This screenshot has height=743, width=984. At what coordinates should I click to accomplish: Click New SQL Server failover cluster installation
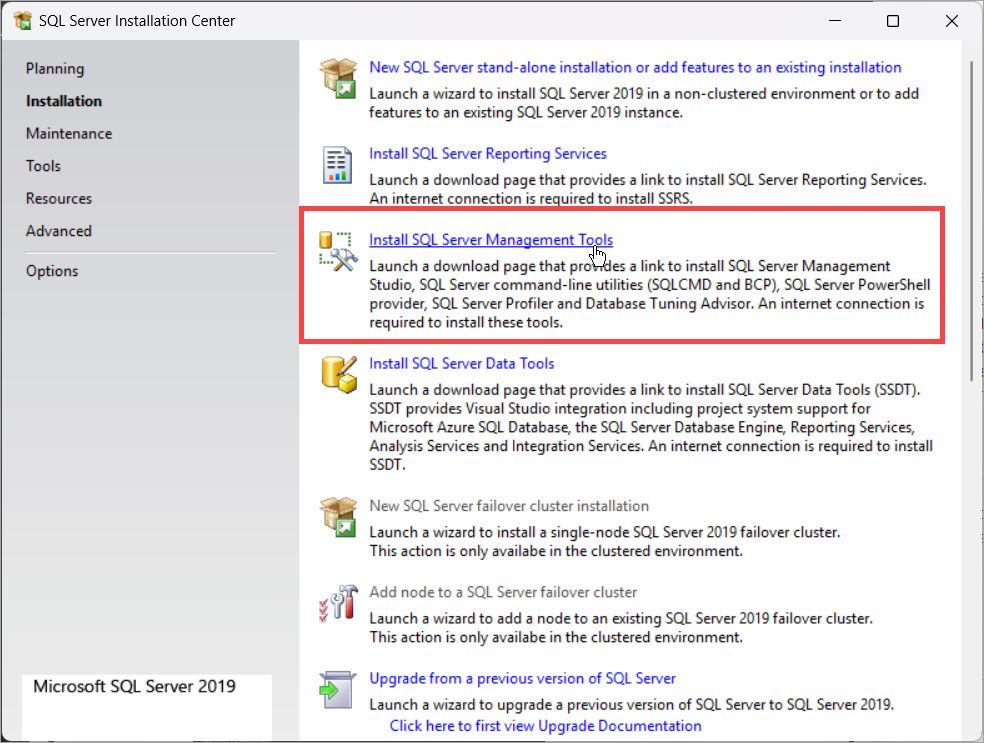pos(509,506)
